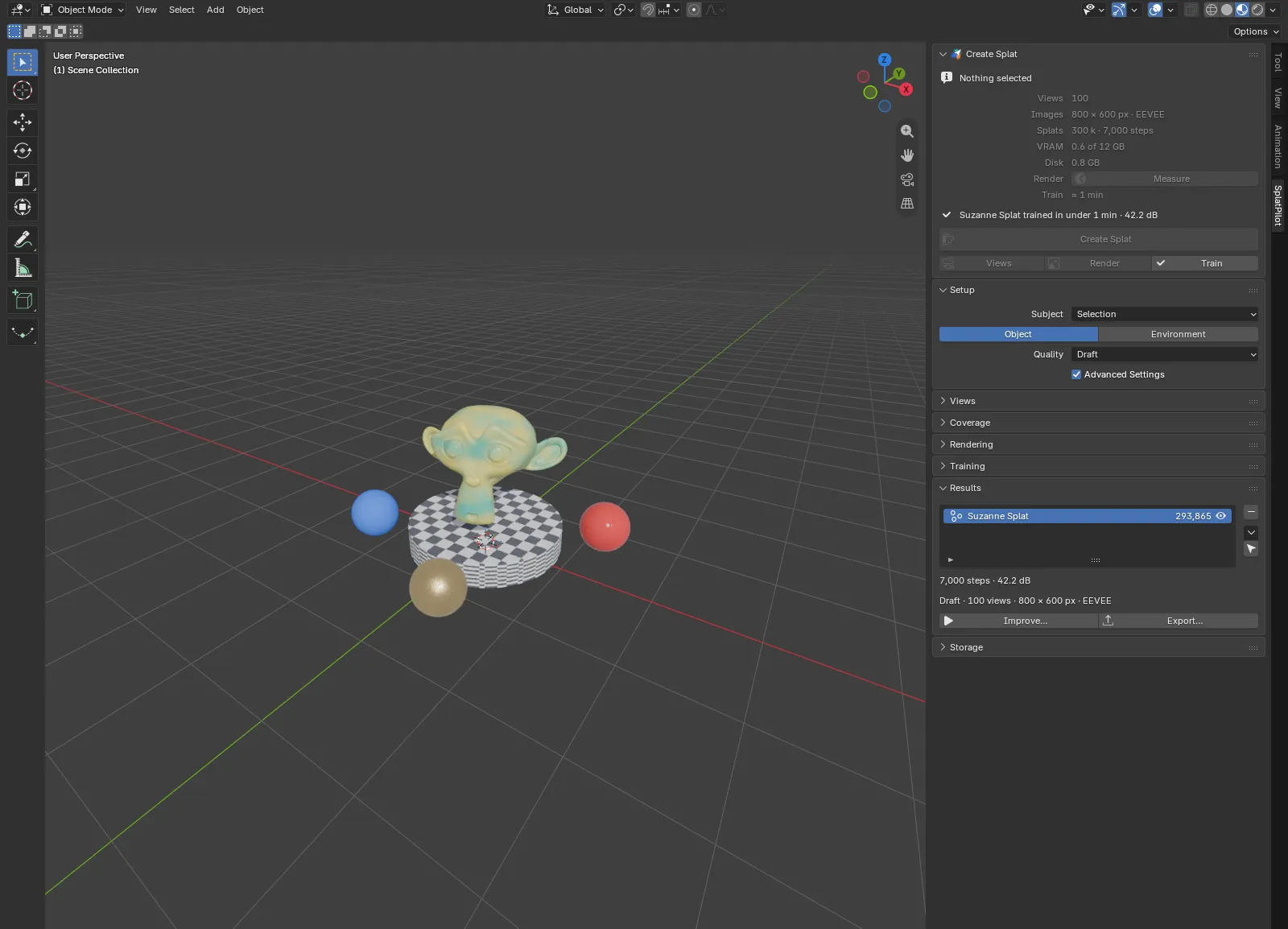The height and width of the screenshot is (929, 1288).
Task: Open the Quality dropdown set to Draft
Action: click(1165, 354)
